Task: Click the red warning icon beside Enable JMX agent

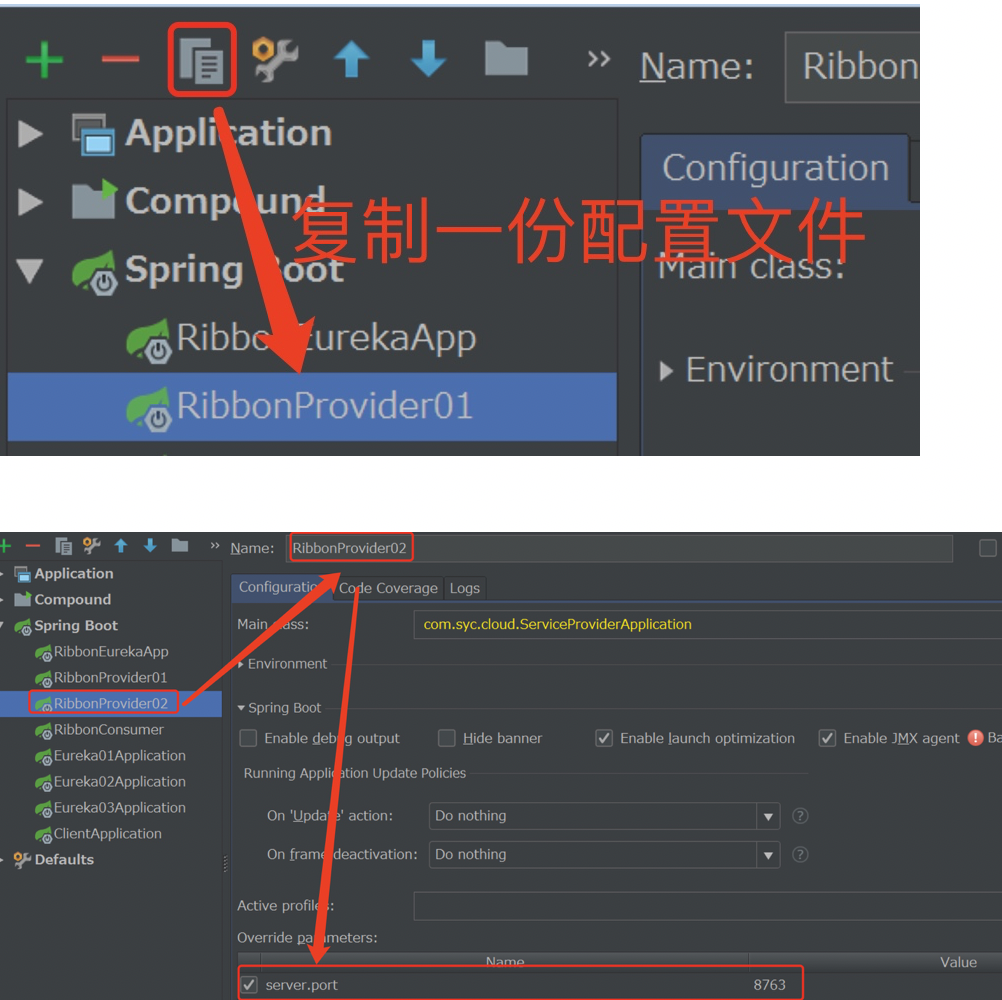Action: 975,738
